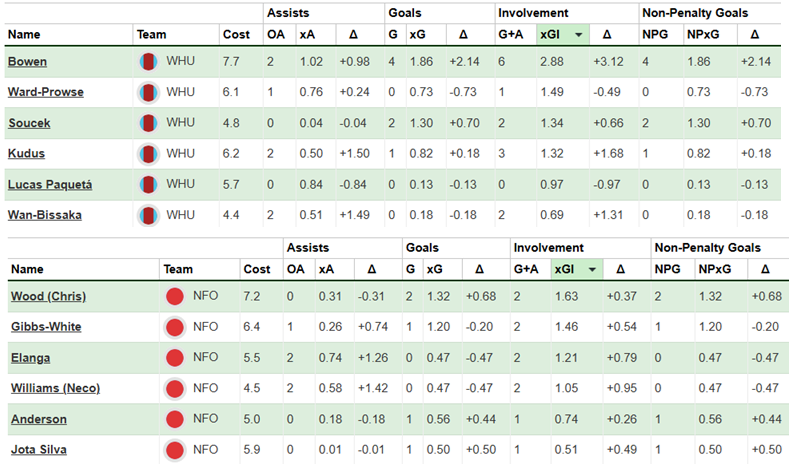Image resolution: width=792 pixels, height=468 pixels.
Task: Select the G+A header in Forest table
Action: (525, 269)
